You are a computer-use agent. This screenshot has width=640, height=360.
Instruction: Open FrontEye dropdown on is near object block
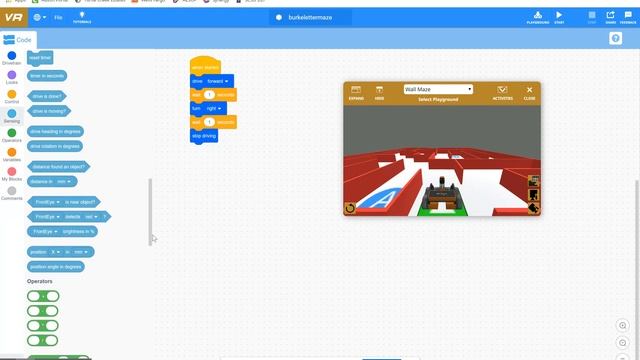point(47,202)
